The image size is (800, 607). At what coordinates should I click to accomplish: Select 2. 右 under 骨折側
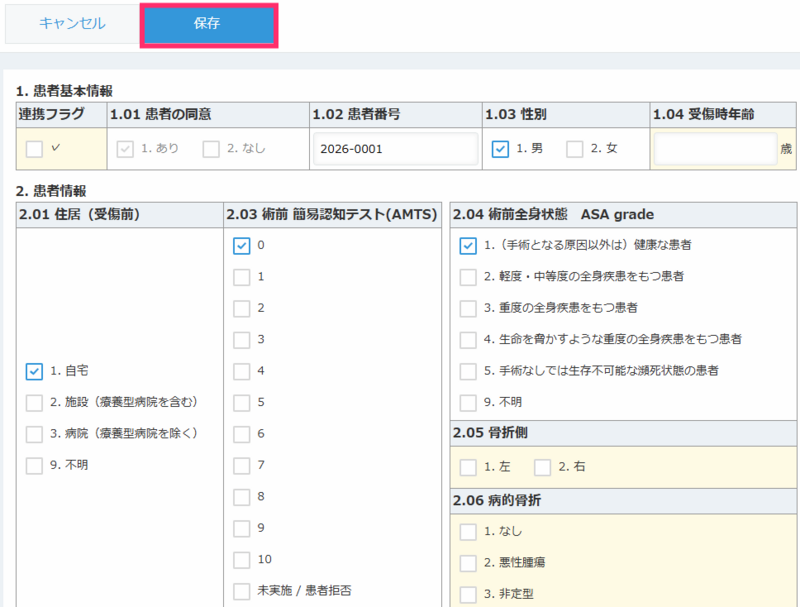[x=542, y=467]
